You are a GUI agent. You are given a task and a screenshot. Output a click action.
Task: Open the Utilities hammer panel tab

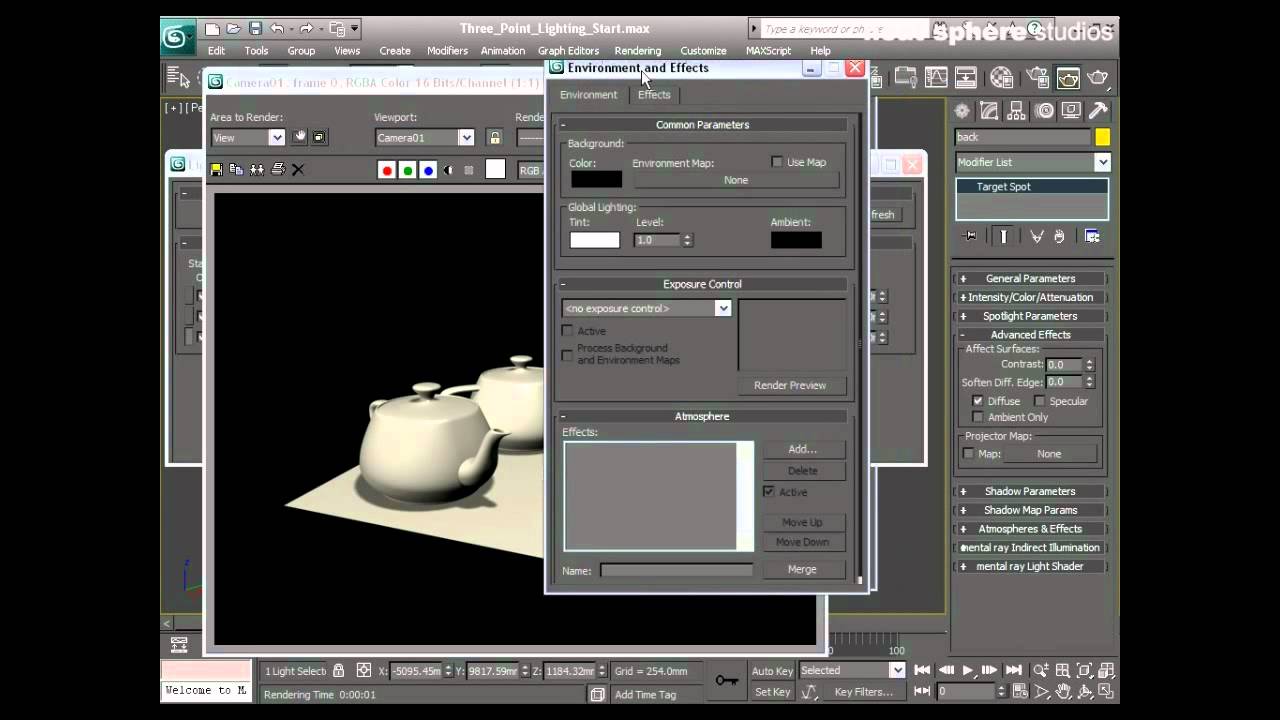coord(1098,111)
